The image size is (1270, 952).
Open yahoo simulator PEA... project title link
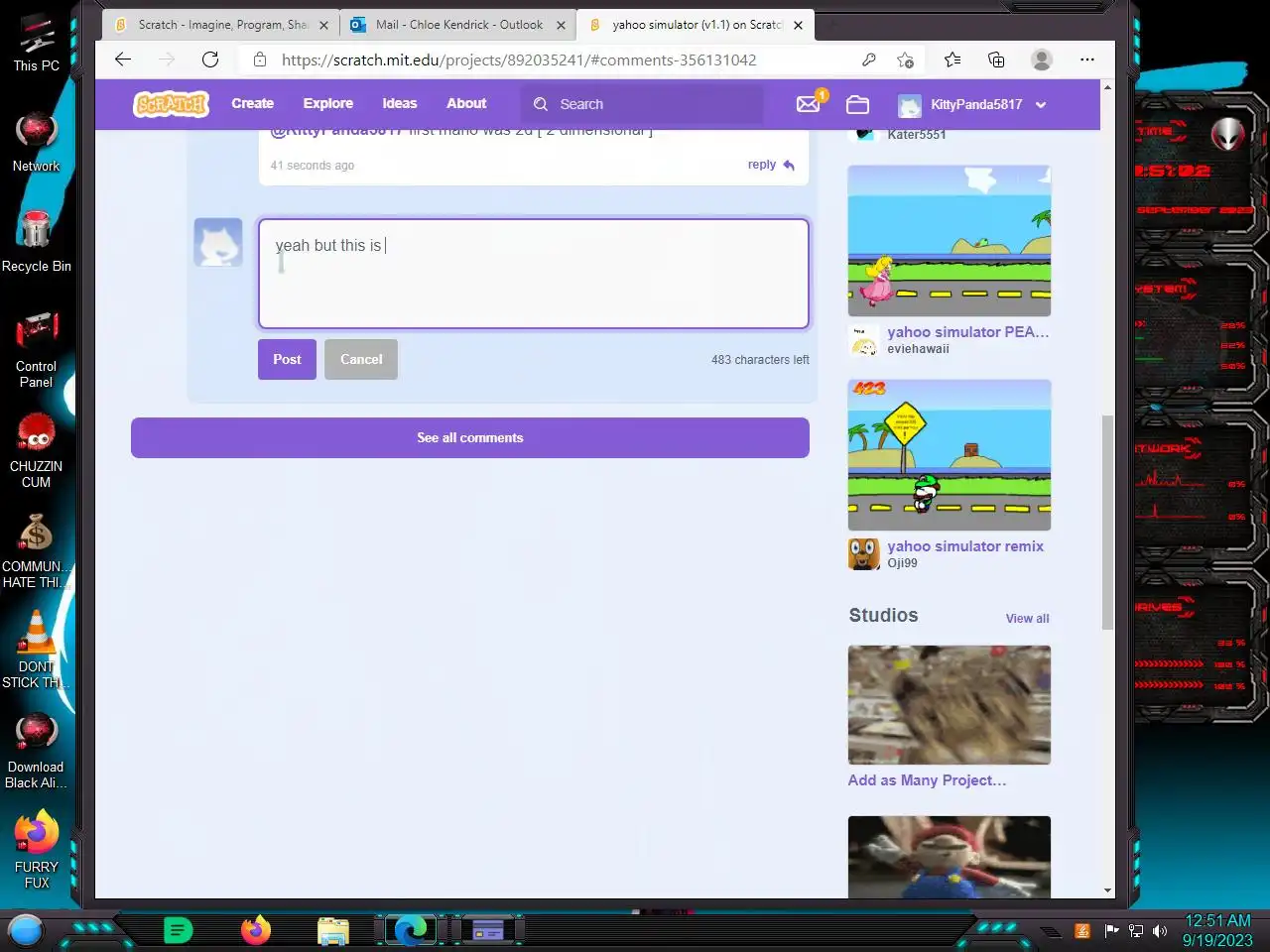click(967, 332)
